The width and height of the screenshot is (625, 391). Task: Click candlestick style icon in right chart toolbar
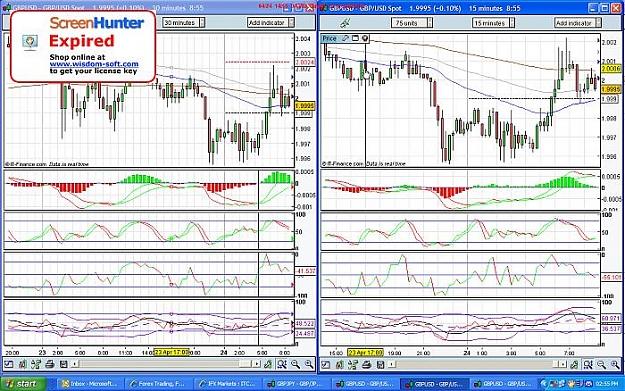340,364
